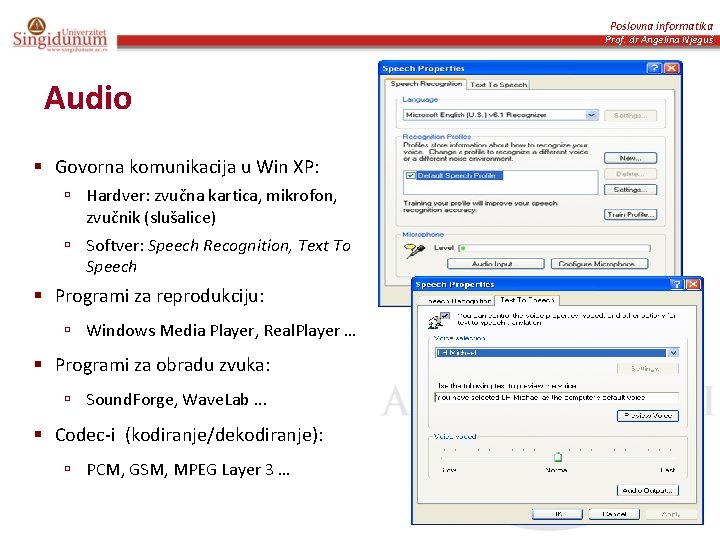This screenshot has width=720, height=540.
Task: Click 'Prof. dr Angelina Njeguš' header text
Action: pos(659,40)
